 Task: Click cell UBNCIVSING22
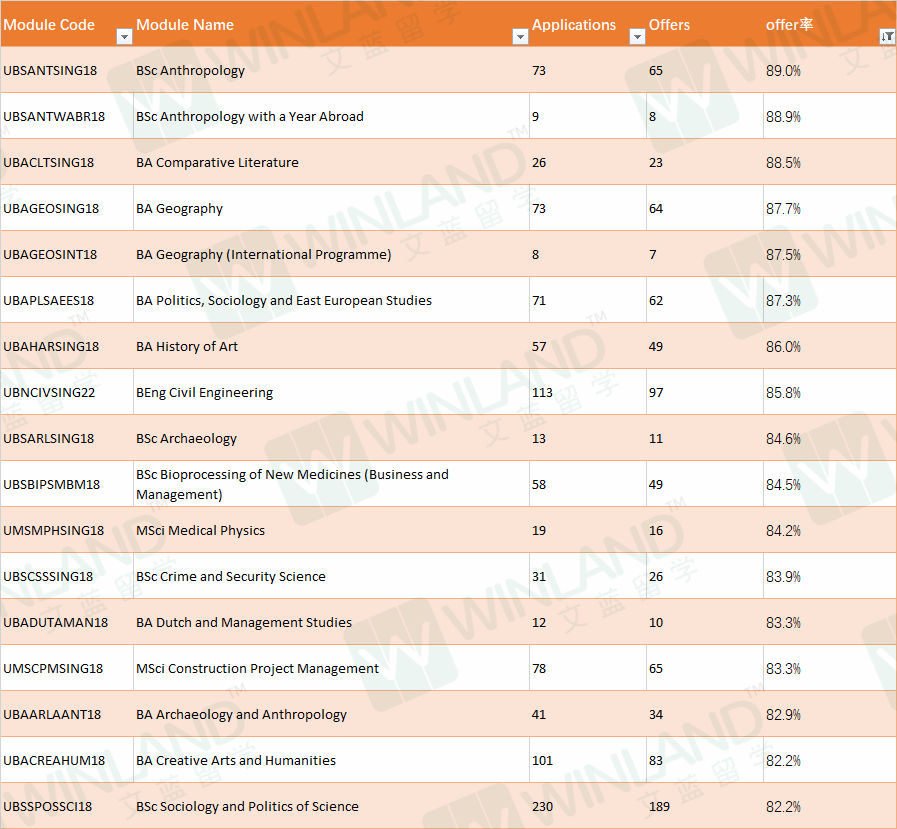tap(67, 392)
